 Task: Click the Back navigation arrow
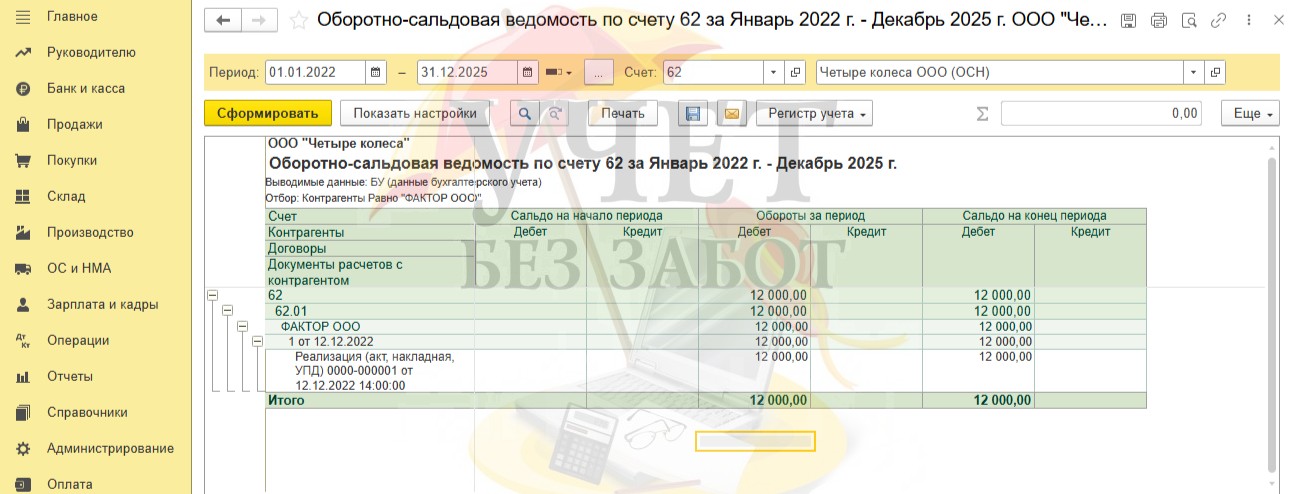coord(223,20)
